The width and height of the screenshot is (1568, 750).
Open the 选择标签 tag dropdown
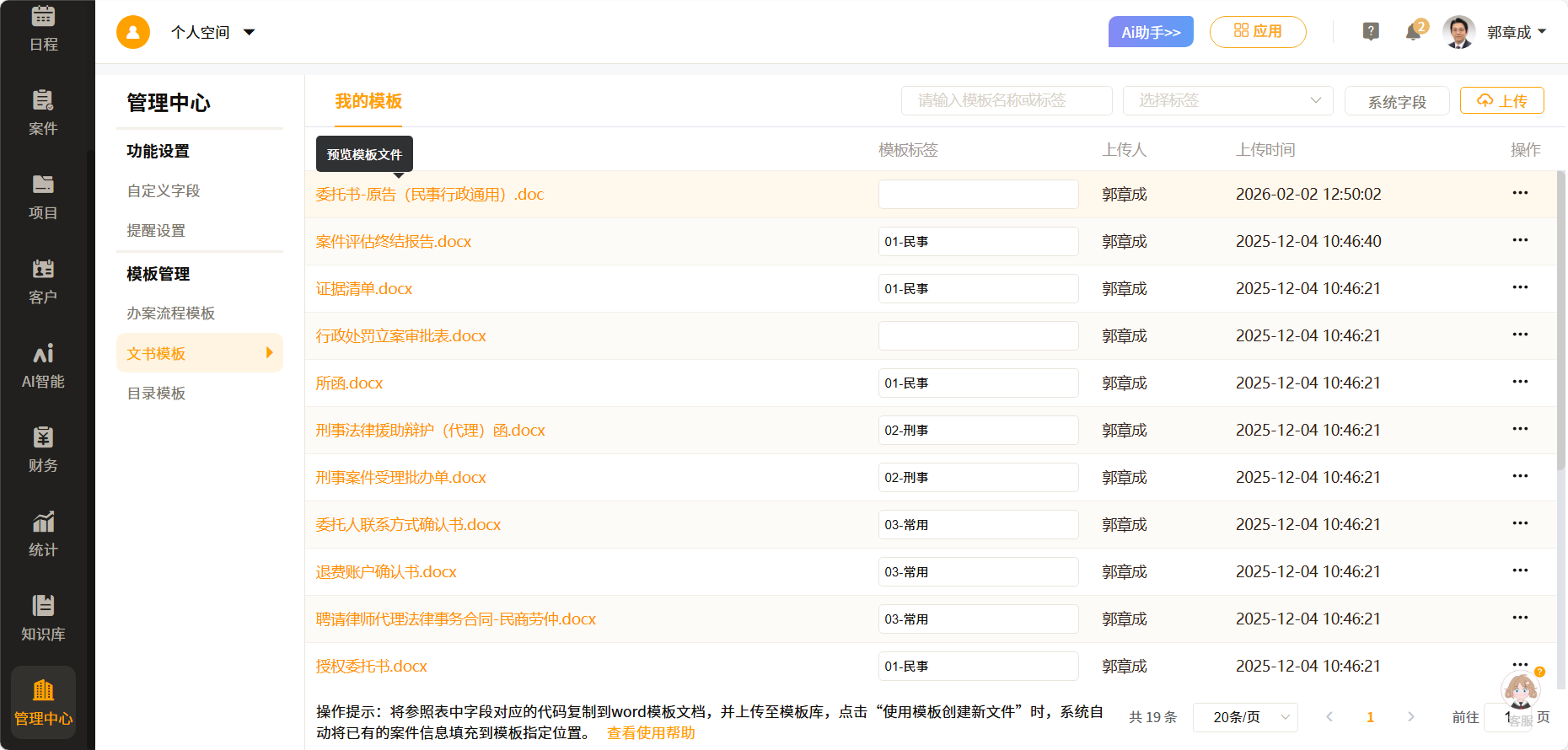point(1227,100)
